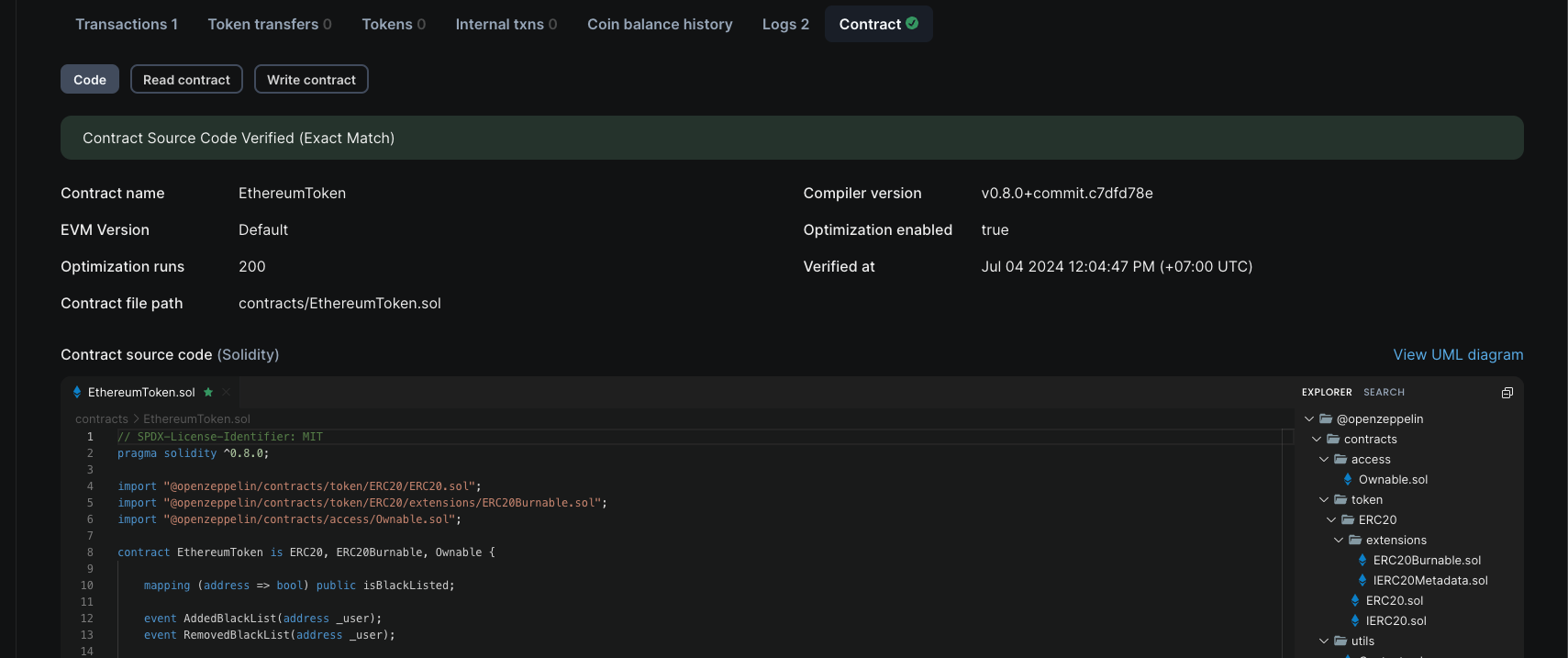Screen dimensions: 1568x658
Task: Collapse the access folder chevron
Action: click(x=1324, y=459)
